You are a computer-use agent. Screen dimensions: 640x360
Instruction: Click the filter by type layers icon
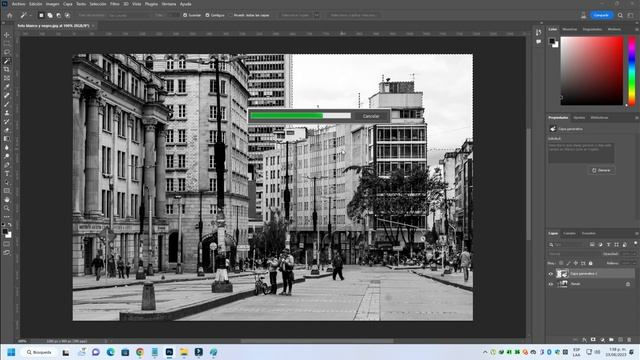[608, 244]
